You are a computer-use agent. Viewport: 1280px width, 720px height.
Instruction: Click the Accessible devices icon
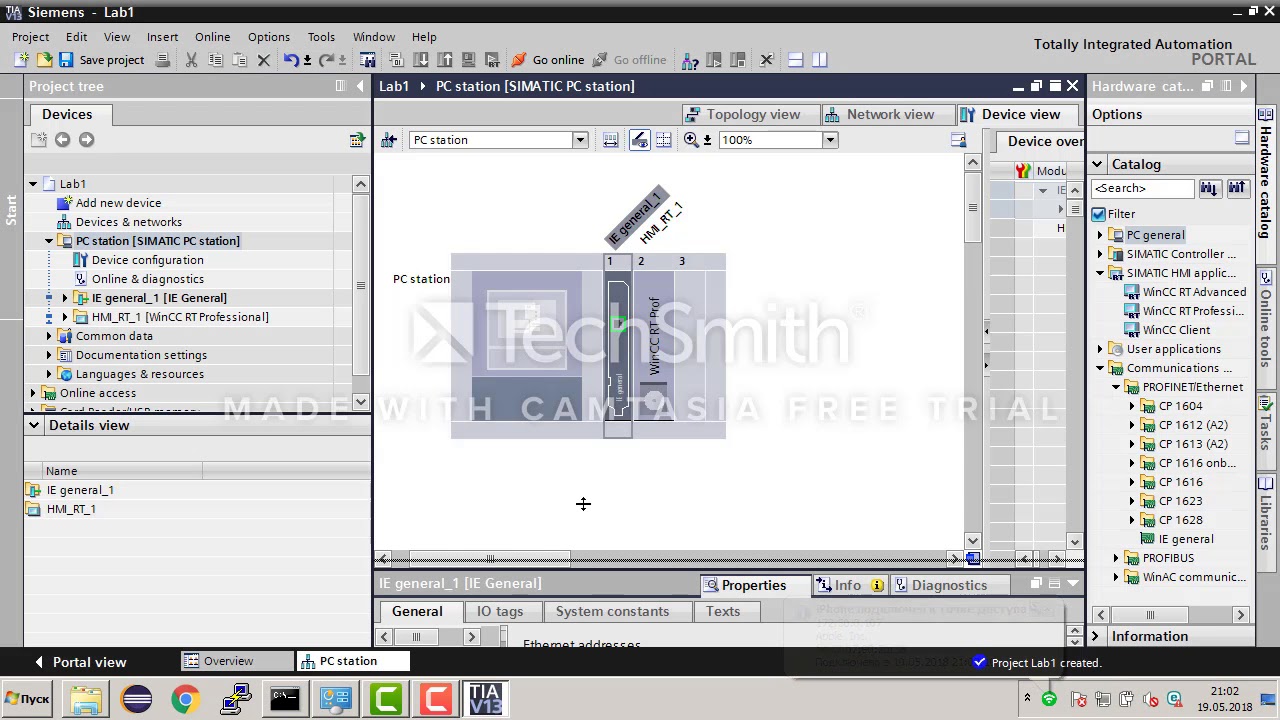[690, 60]
